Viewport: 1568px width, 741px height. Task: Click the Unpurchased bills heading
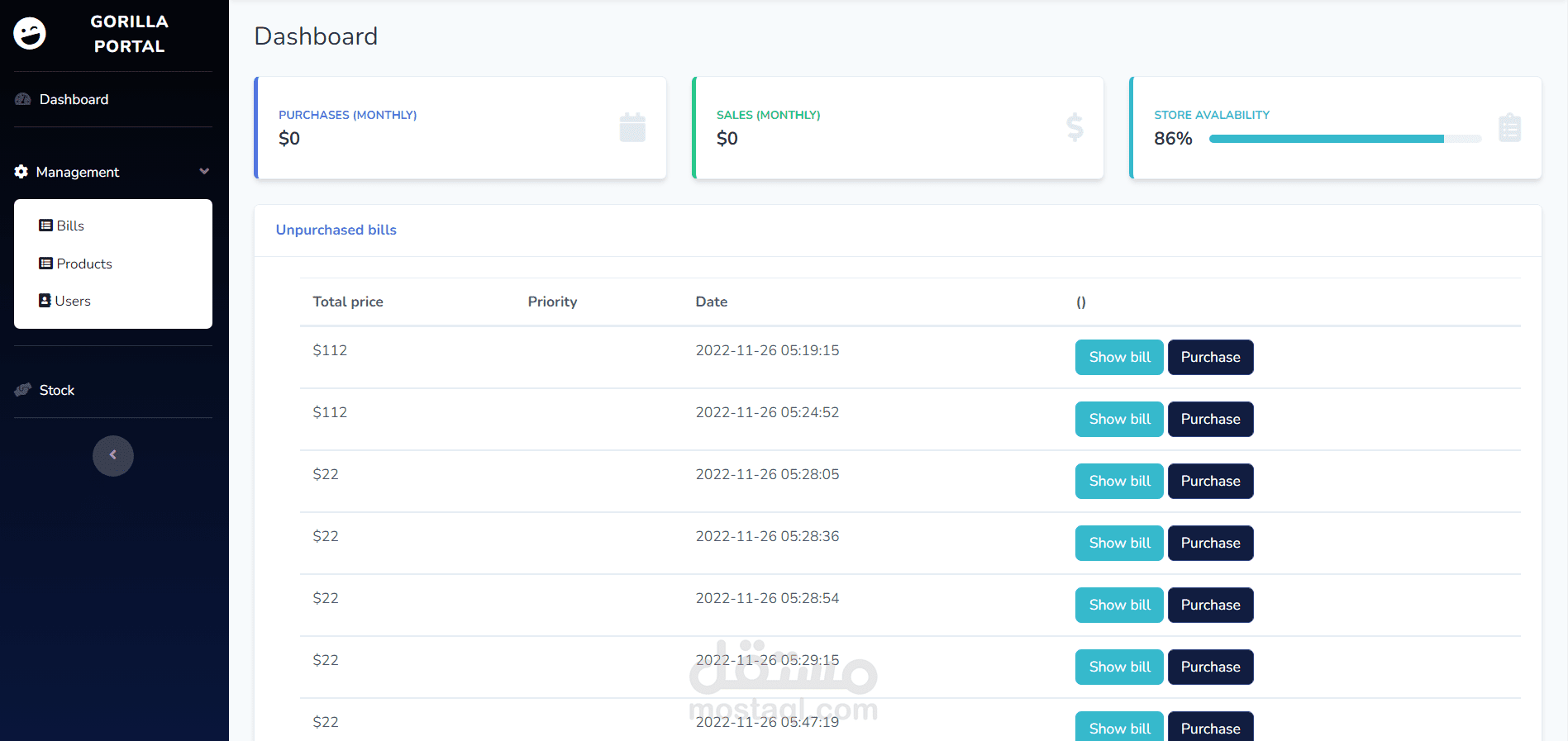(x=336, y=230)
